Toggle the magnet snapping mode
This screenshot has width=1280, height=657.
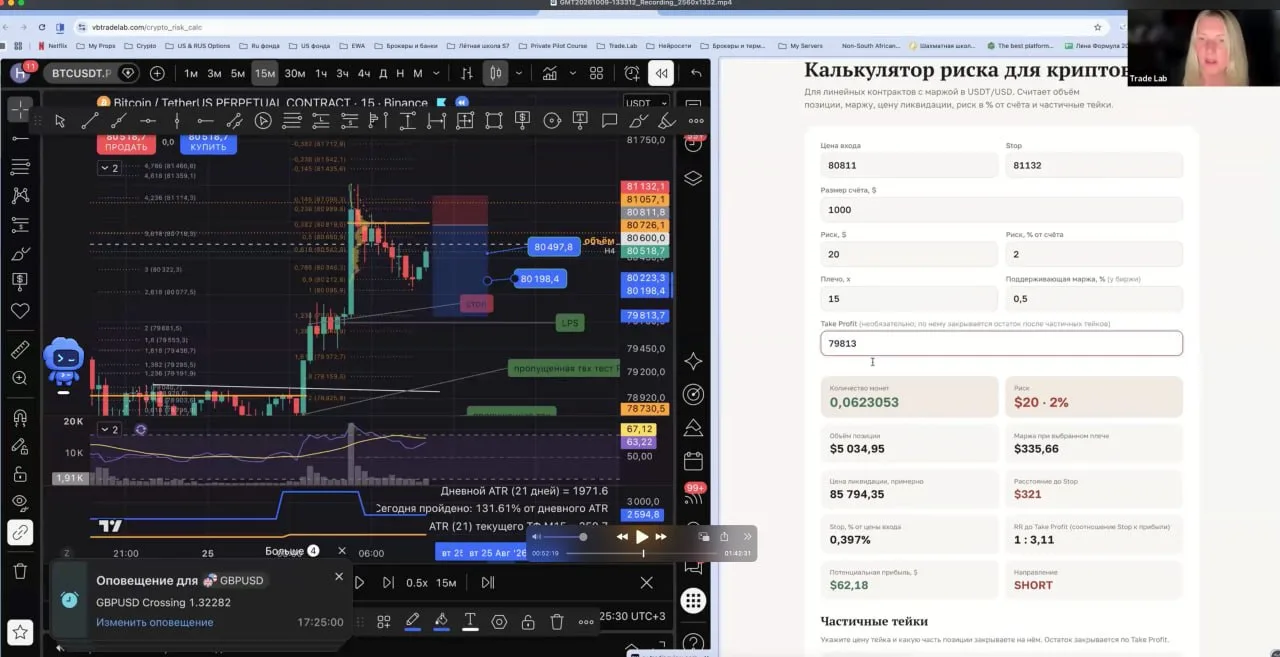click(20, 418)
